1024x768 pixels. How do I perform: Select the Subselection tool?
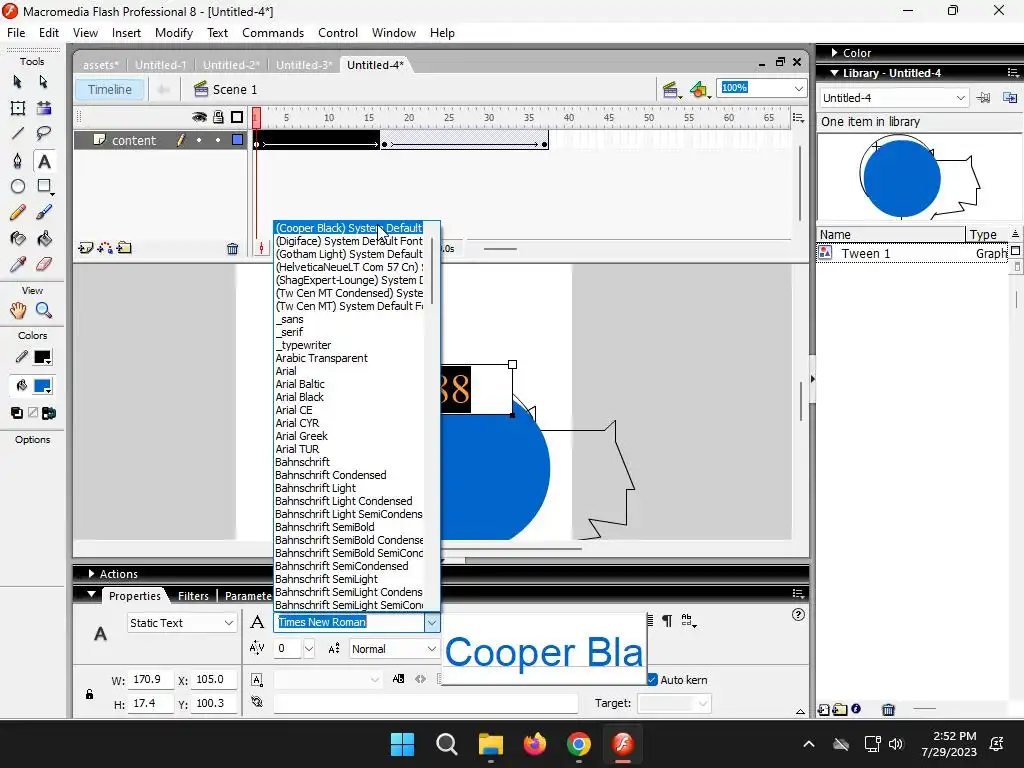coord(44,82)
